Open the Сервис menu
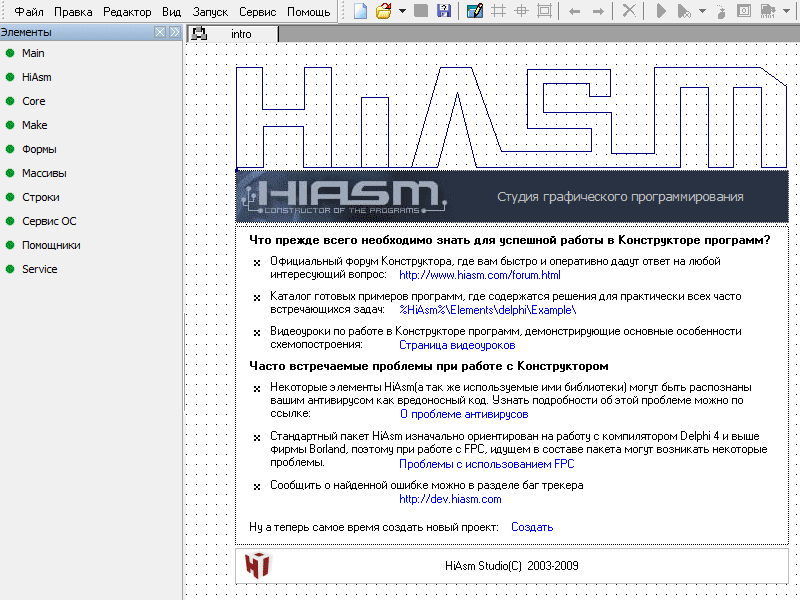Image resolution: width=800 pixels, height=600 pixels. (257, 12)
